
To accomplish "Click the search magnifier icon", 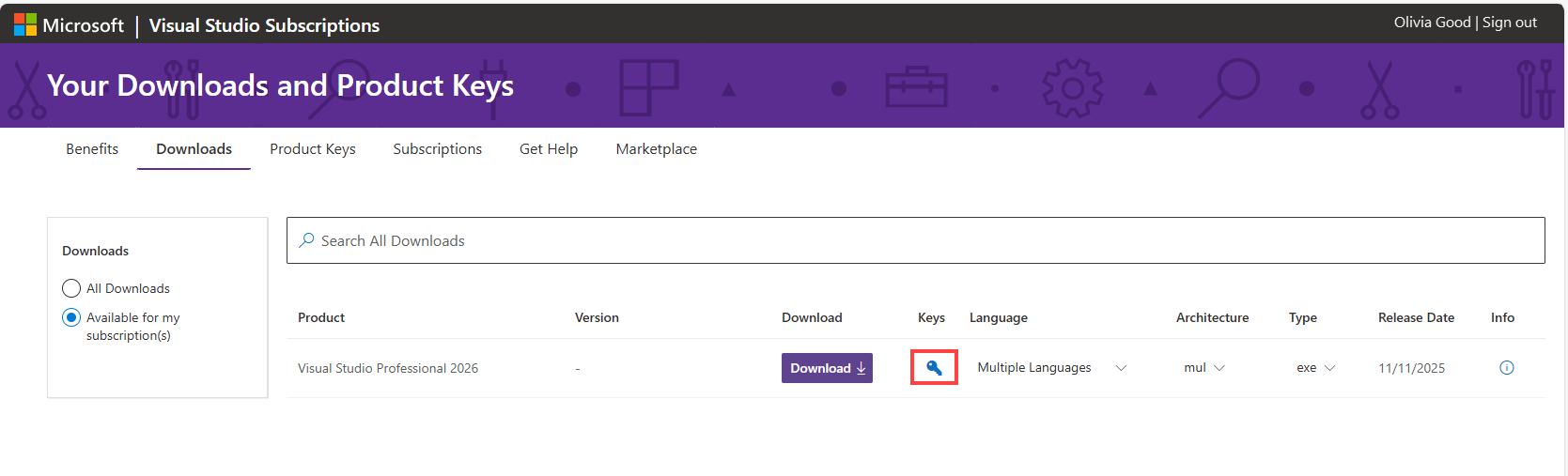I will [306, 240].
